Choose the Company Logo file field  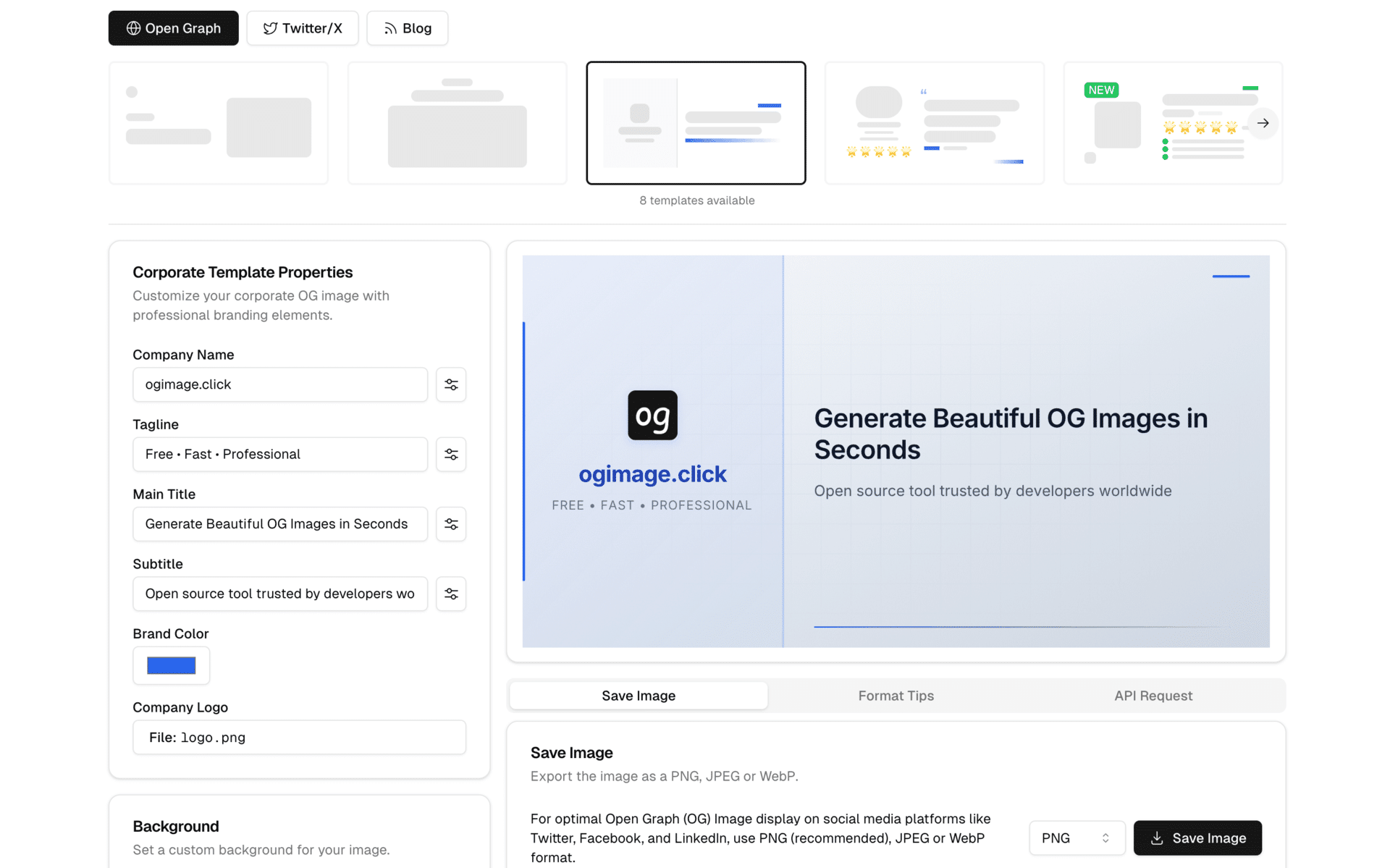click(299, 737)
